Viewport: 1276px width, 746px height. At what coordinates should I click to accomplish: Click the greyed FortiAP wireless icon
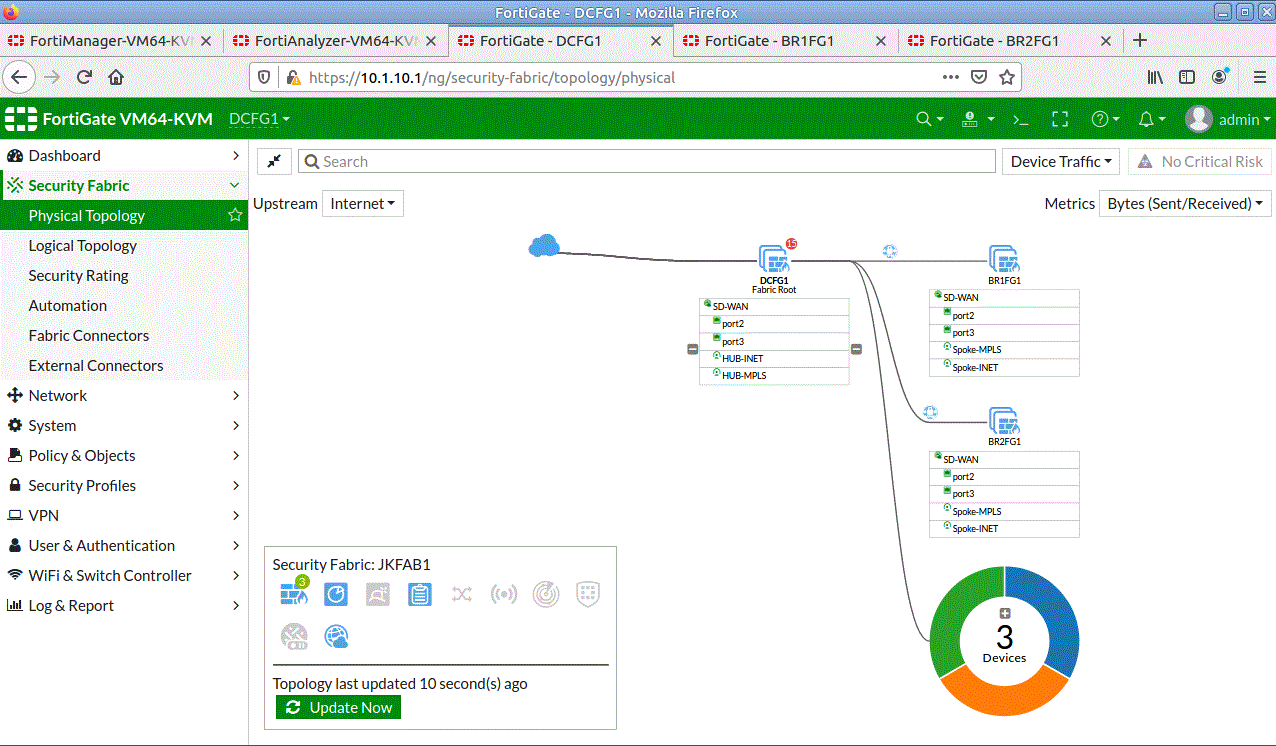point(503,594)
